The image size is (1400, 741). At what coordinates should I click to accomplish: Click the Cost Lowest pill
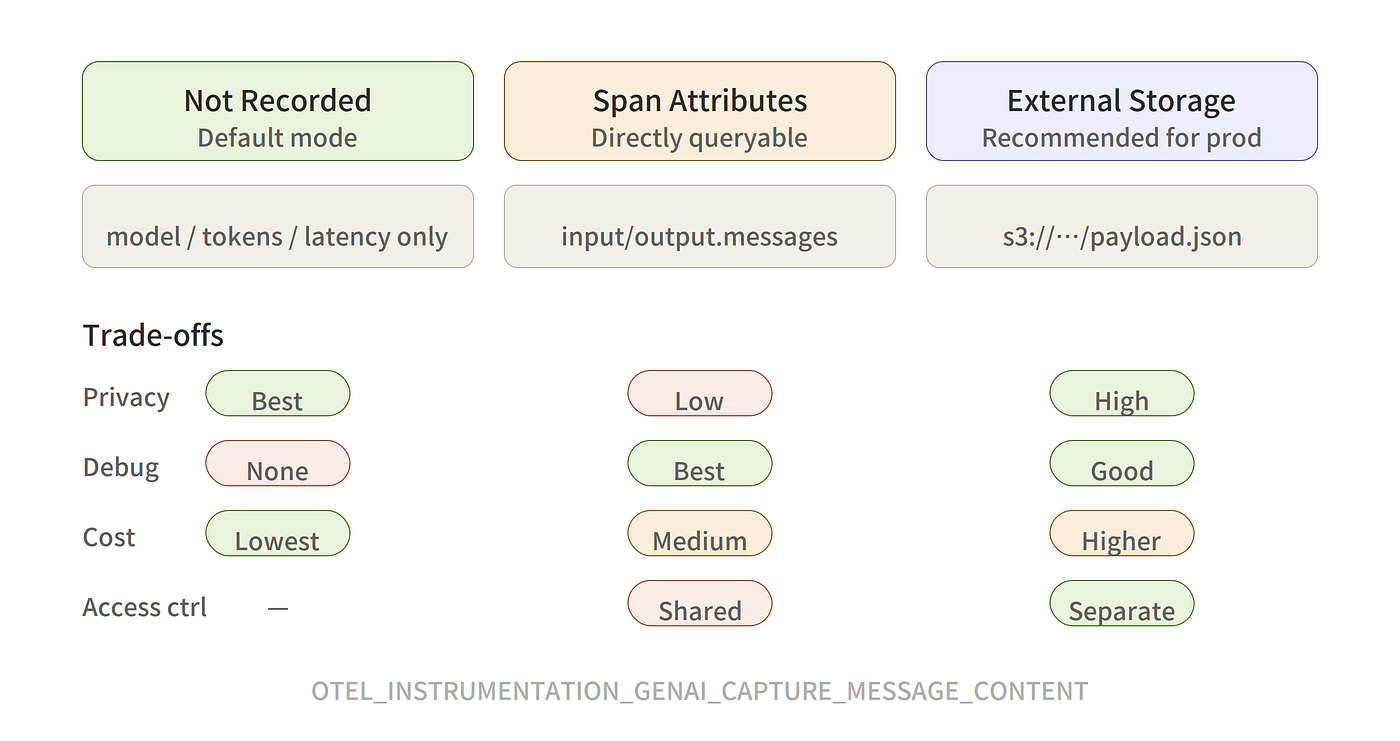[x=277, y=533]
